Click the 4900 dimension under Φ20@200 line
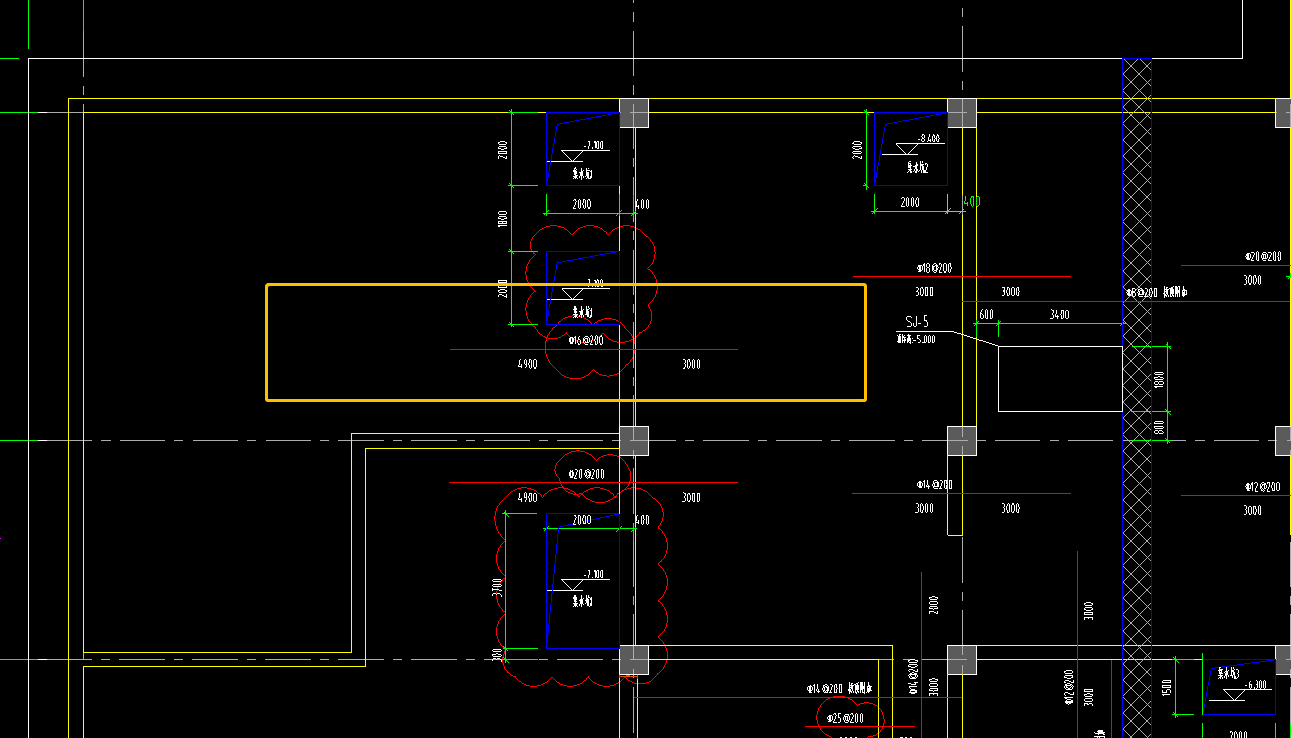This screenshot has width=1291, height=738. pos(527,497)
